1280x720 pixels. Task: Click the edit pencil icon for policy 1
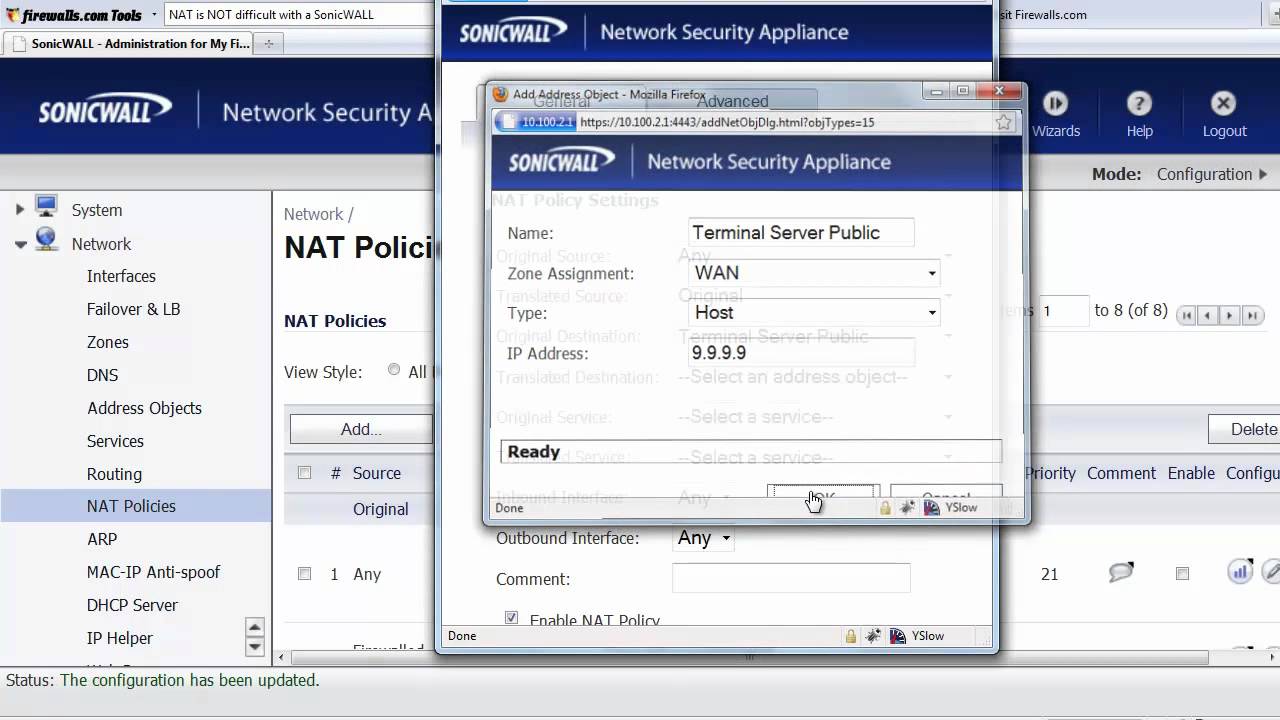coord(1271,572)
